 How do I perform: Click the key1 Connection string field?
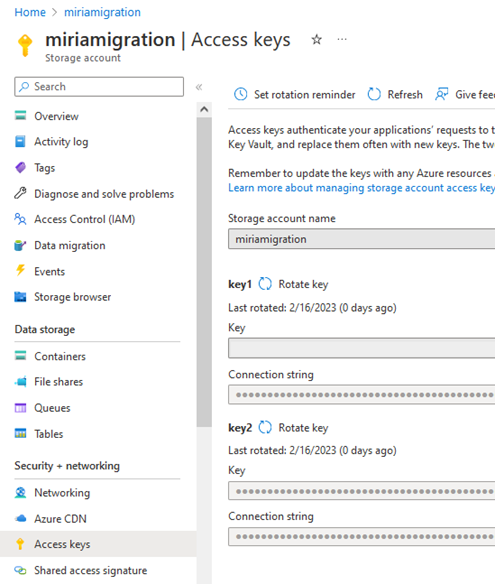[x=361, y=394]
